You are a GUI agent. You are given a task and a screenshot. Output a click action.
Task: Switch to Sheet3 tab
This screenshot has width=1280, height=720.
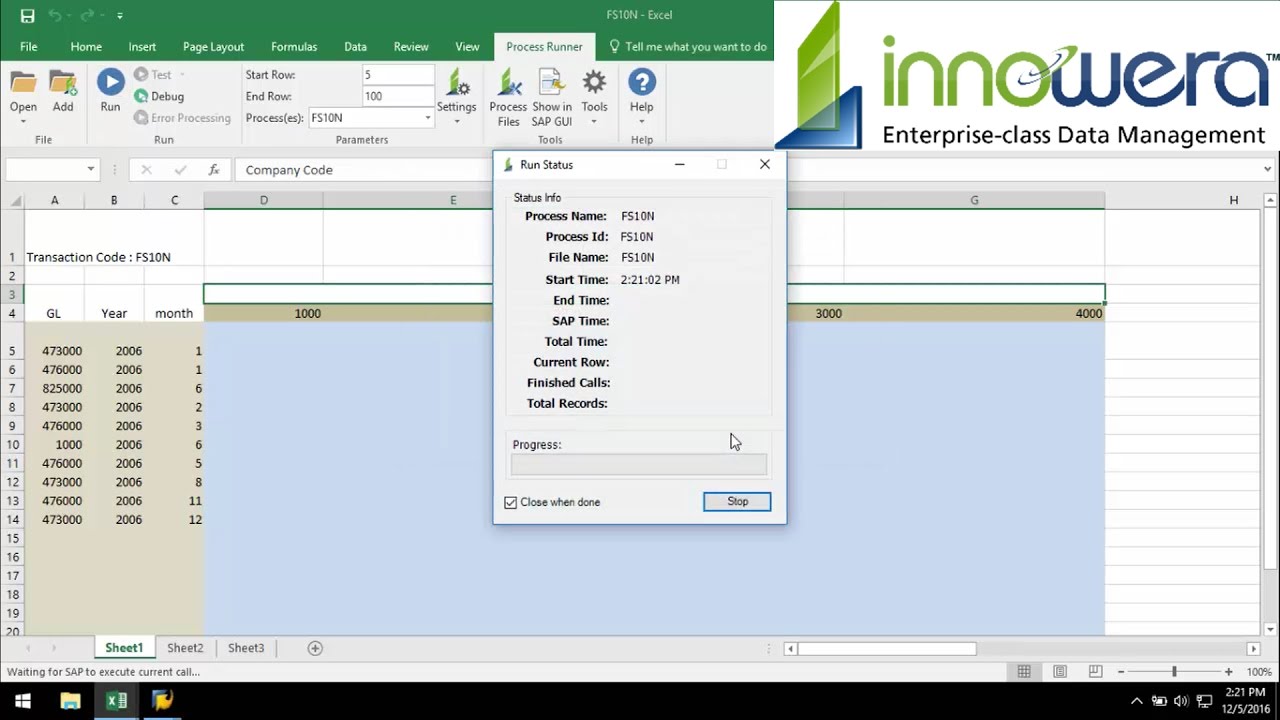[246, 648]
